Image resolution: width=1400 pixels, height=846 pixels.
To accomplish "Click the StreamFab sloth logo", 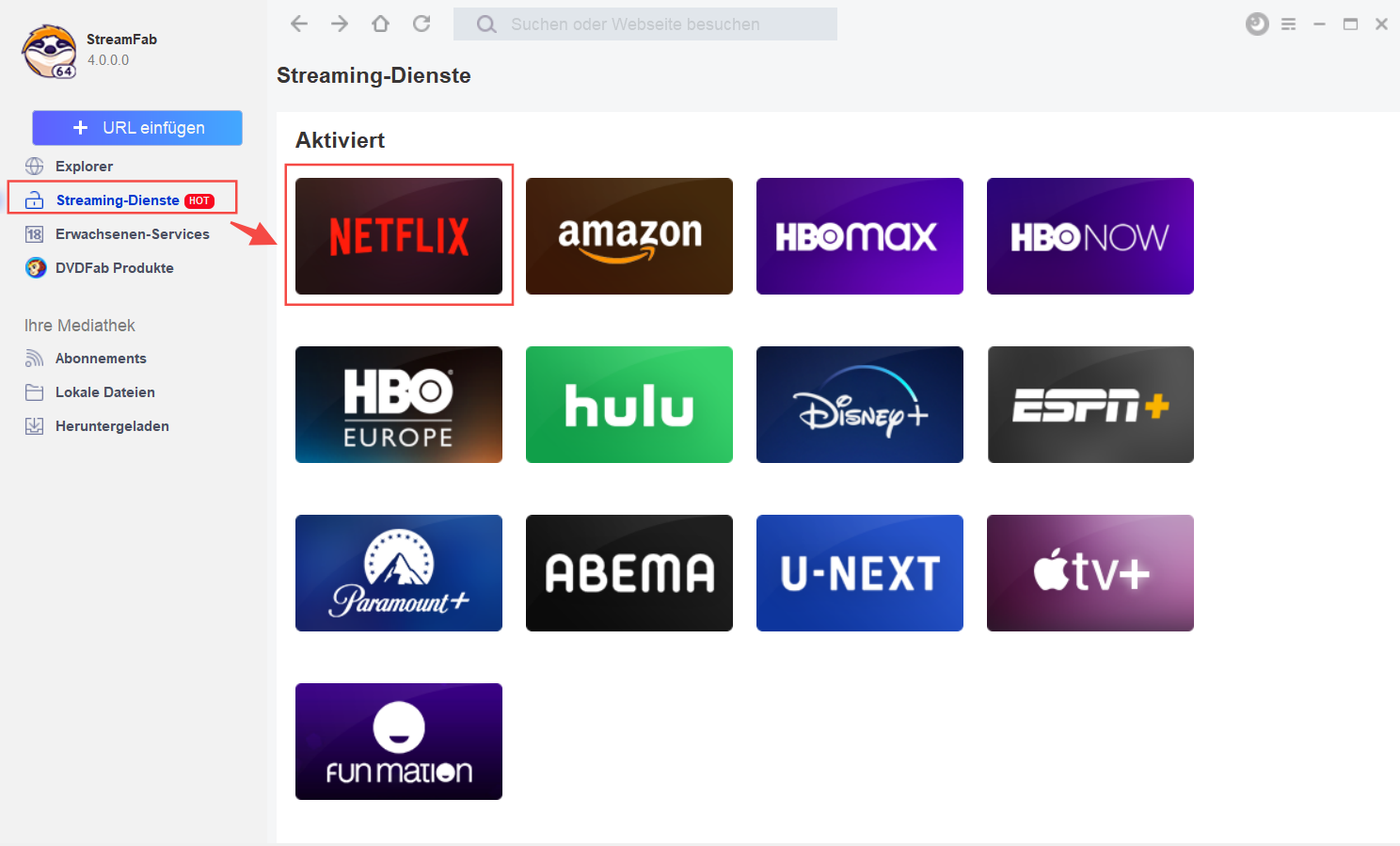I will click(50, 52).
